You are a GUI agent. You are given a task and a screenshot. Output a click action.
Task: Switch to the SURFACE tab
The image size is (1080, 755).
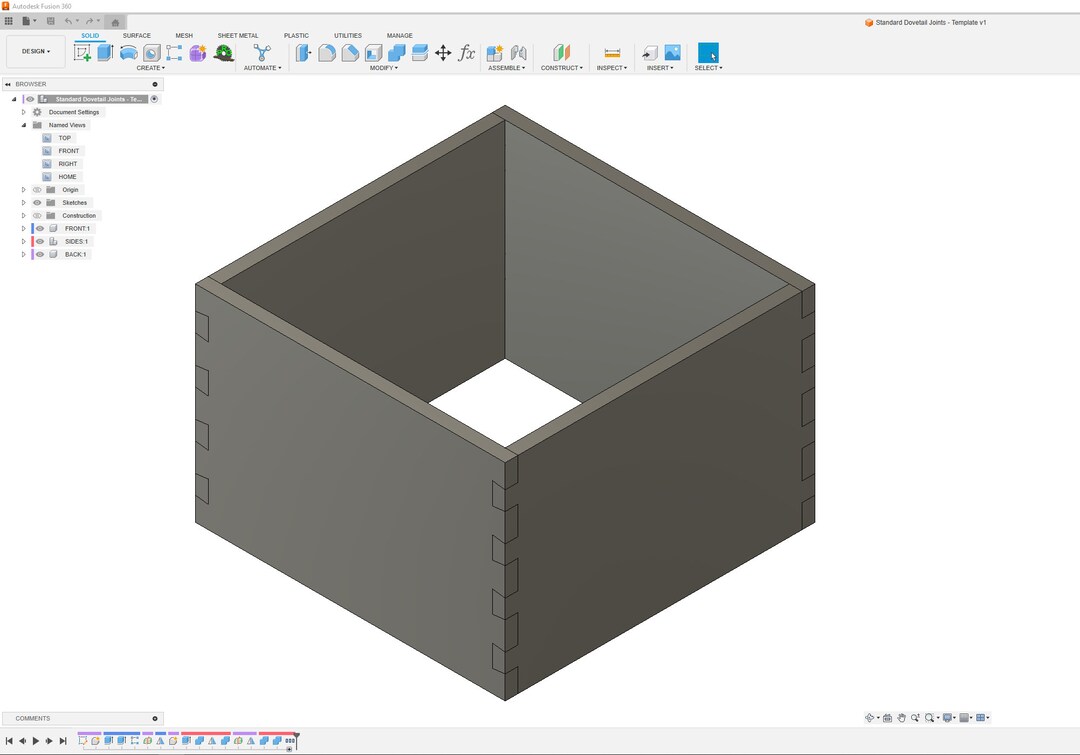click(137, 35)
